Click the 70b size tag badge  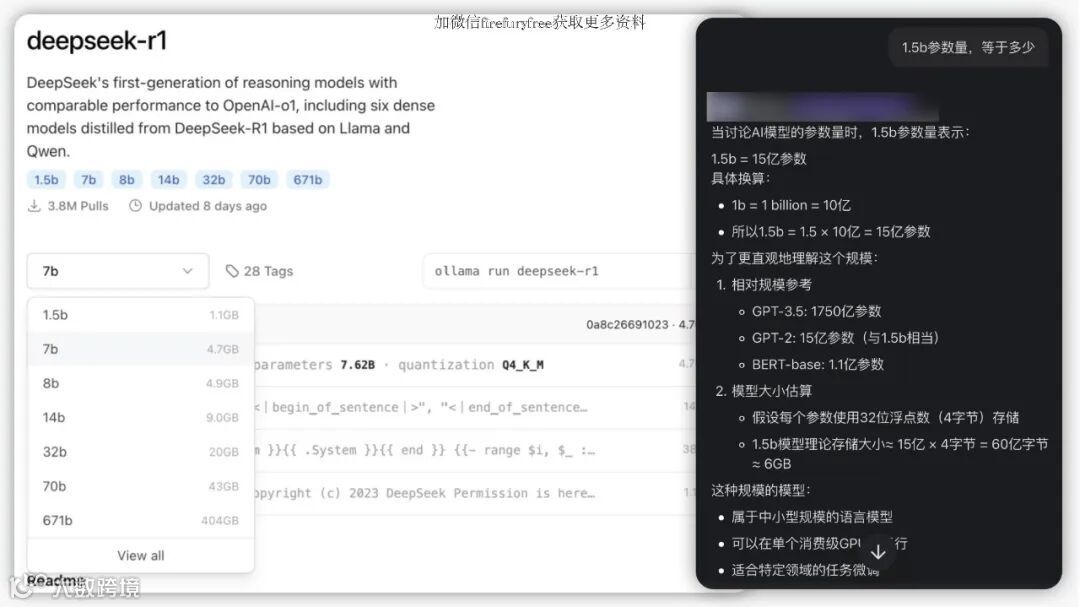(x=259, y=180)
